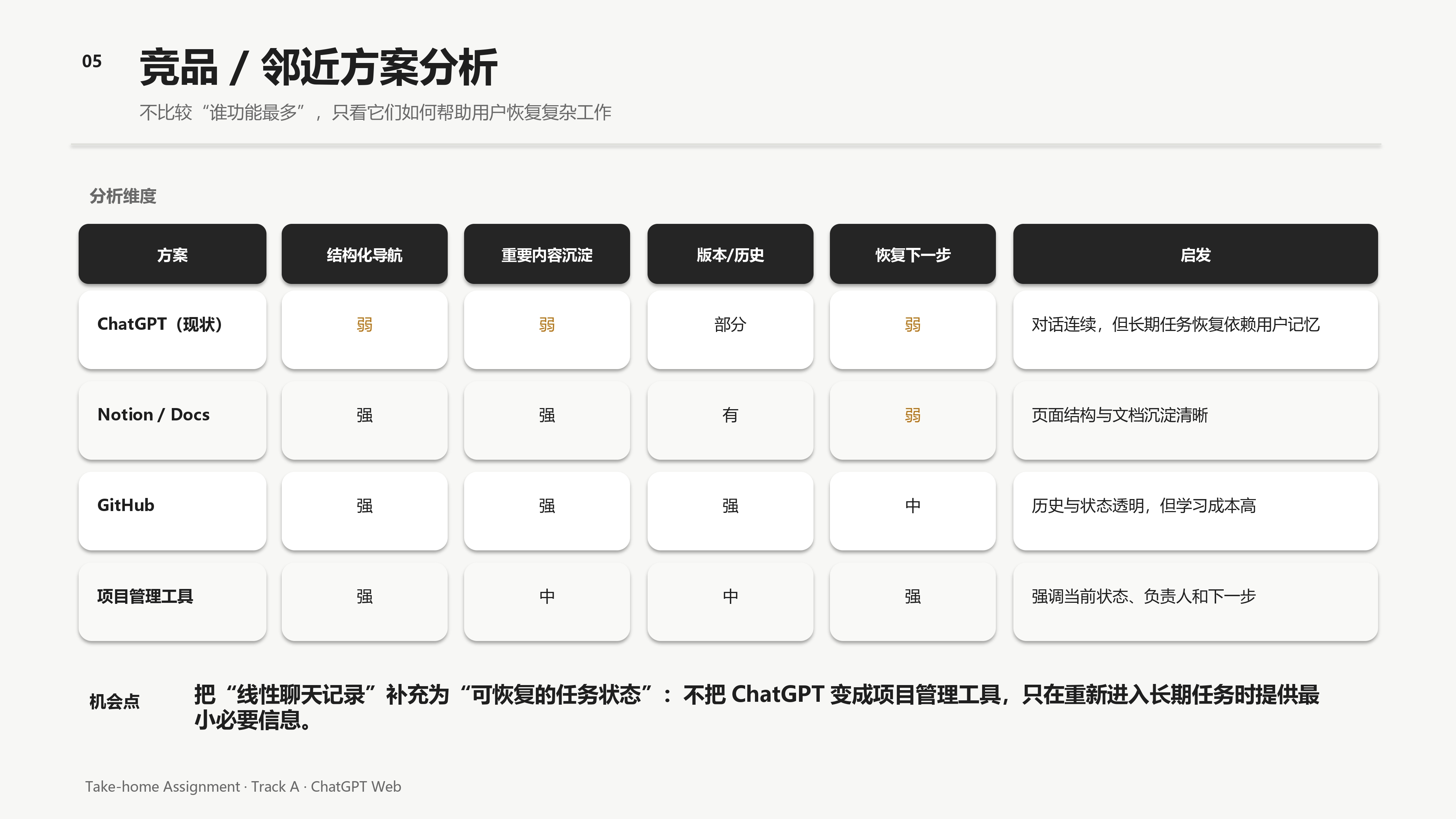Select the "方案" column header
This screenshot has height=819, width=1456.
point(173,254)
